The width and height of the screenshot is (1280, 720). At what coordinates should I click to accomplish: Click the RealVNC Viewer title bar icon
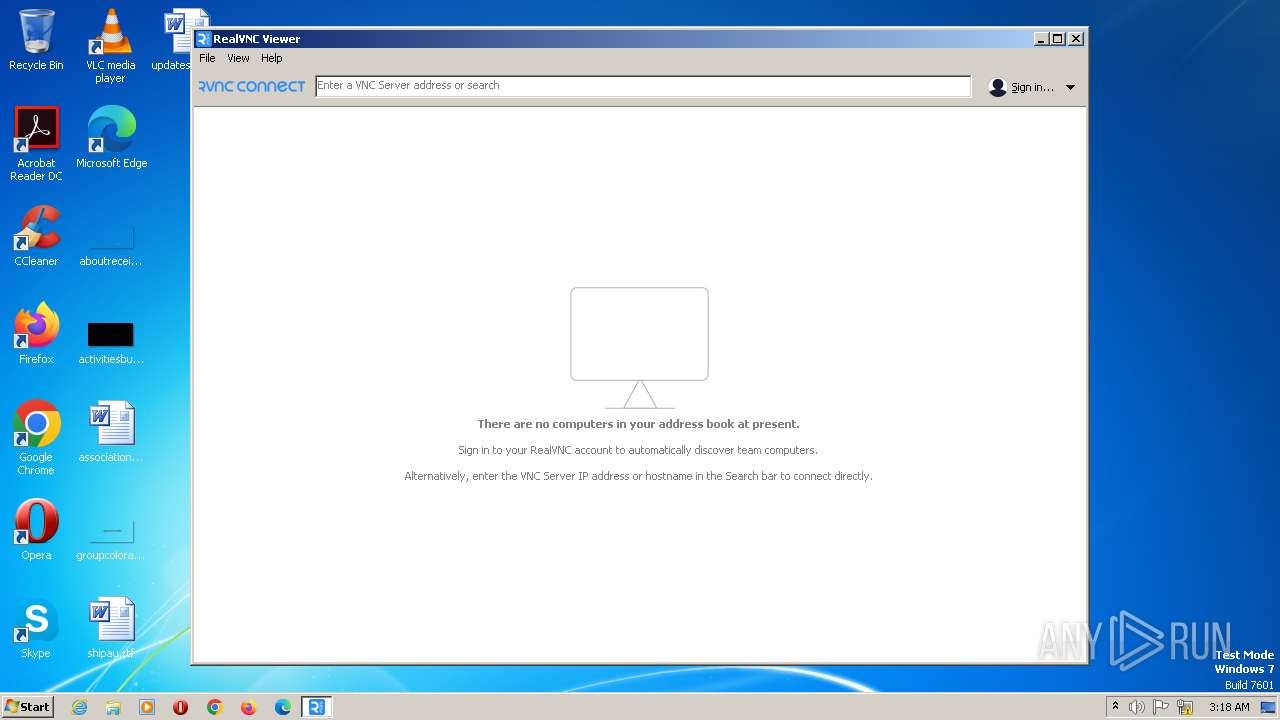coord(203,39)
